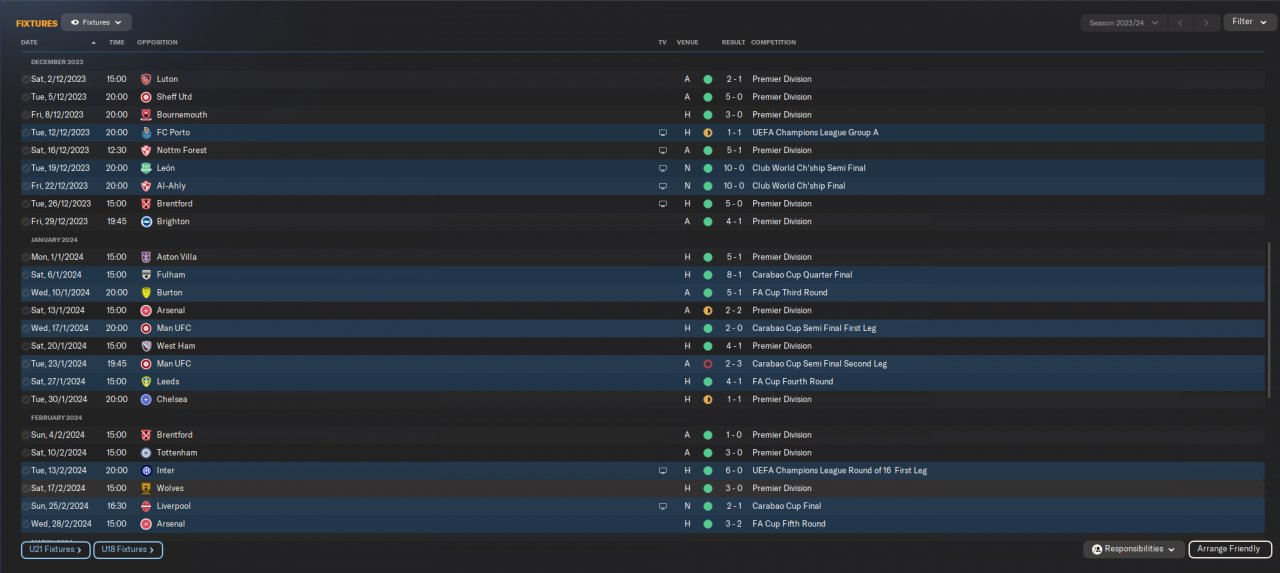
Task: Toggle the circle beside Sat, 2/12/2023 fixture
Action: [x=26, y=79]
